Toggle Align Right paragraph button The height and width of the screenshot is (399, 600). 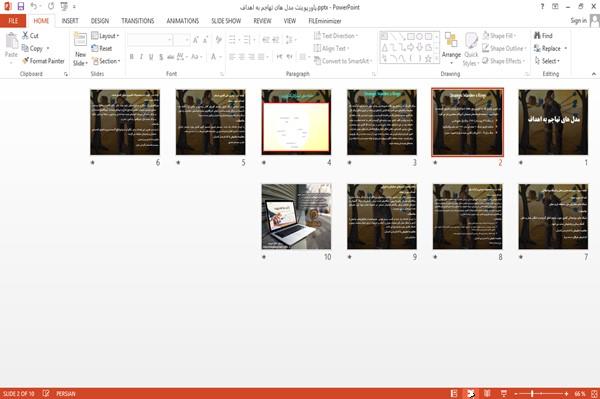click(x=251, y=57)
